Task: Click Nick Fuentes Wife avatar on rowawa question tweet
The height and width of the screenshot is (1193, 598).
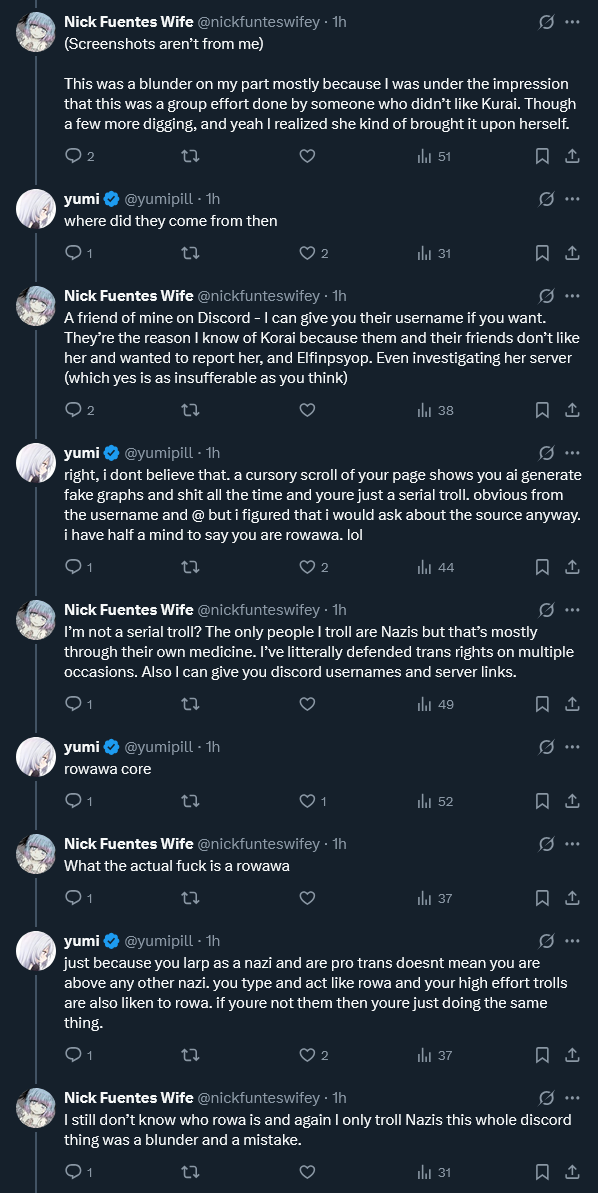Action: click(36, 854)
